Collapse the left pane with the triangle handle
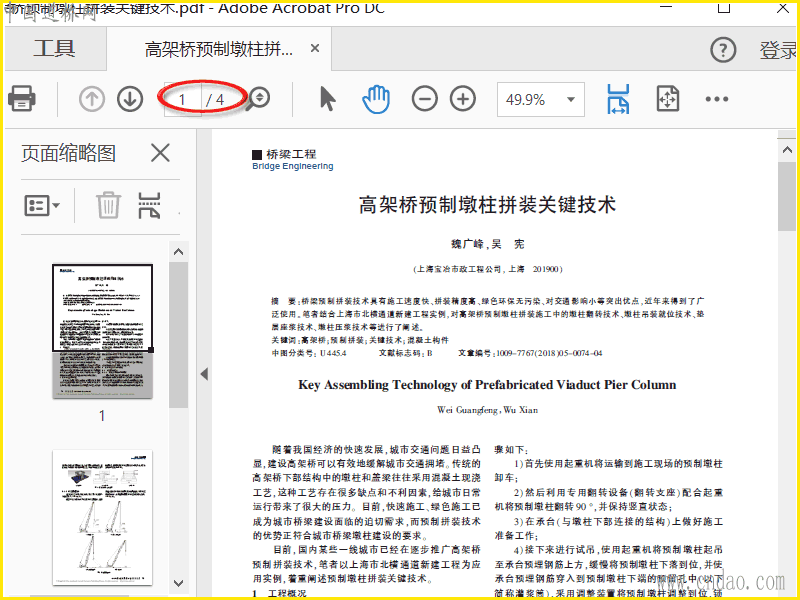Viewport: 800px width, 600px height. point(205,374)
